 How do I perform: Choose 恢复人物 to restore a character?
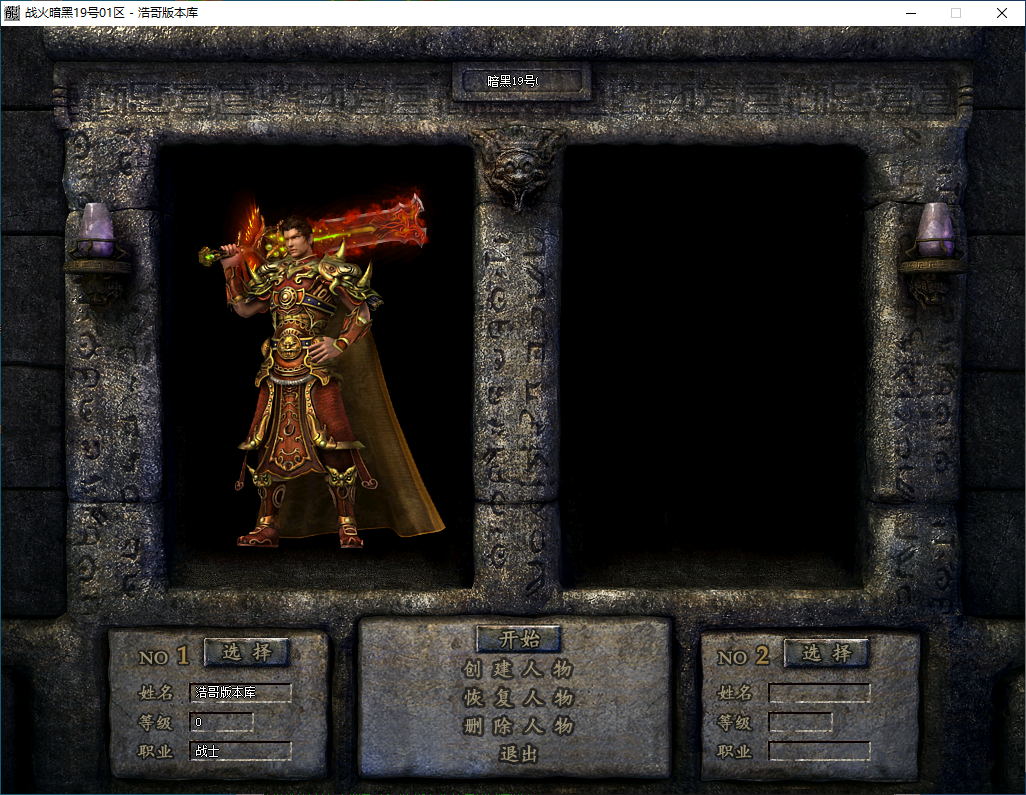518,698
